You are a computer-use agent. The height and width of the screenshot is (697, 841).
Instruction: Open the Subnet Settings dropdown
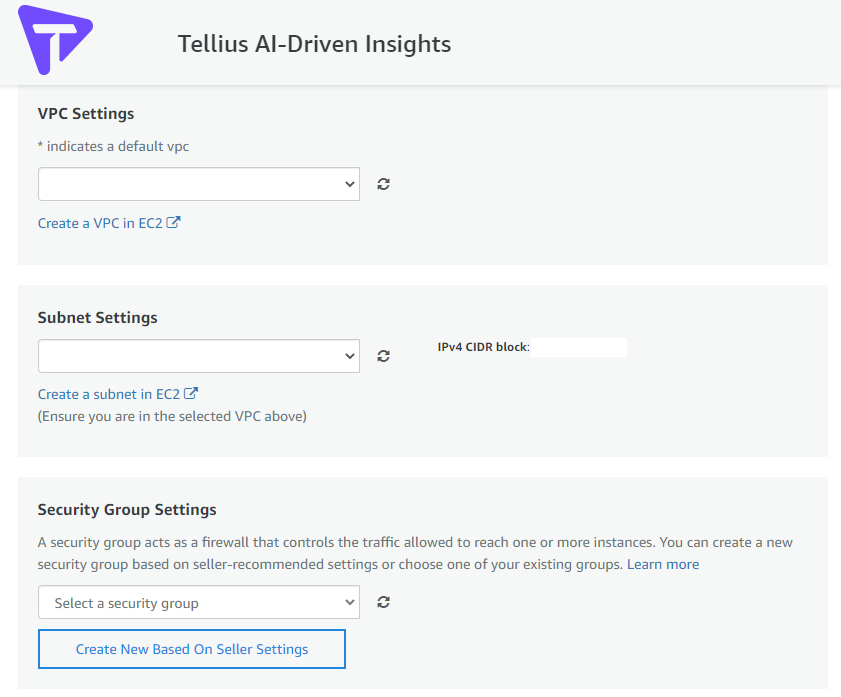[199, 356]
